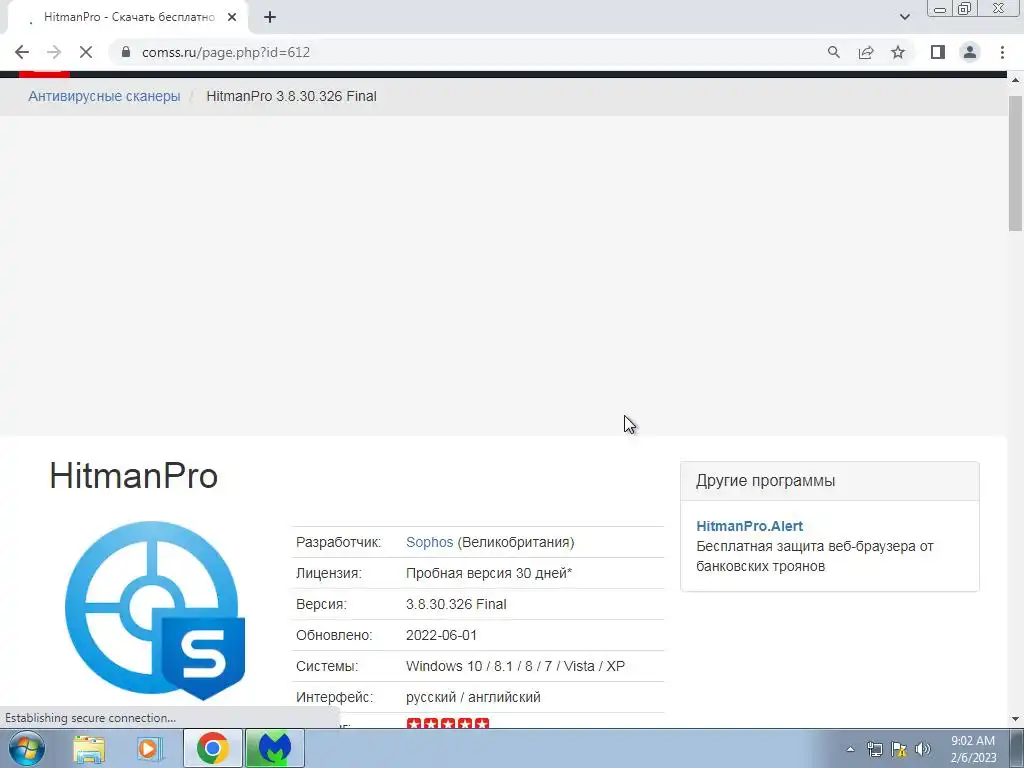Open the Windows Start menu
This screenshot has height=768, width=1024.
(x=26, y=748)
